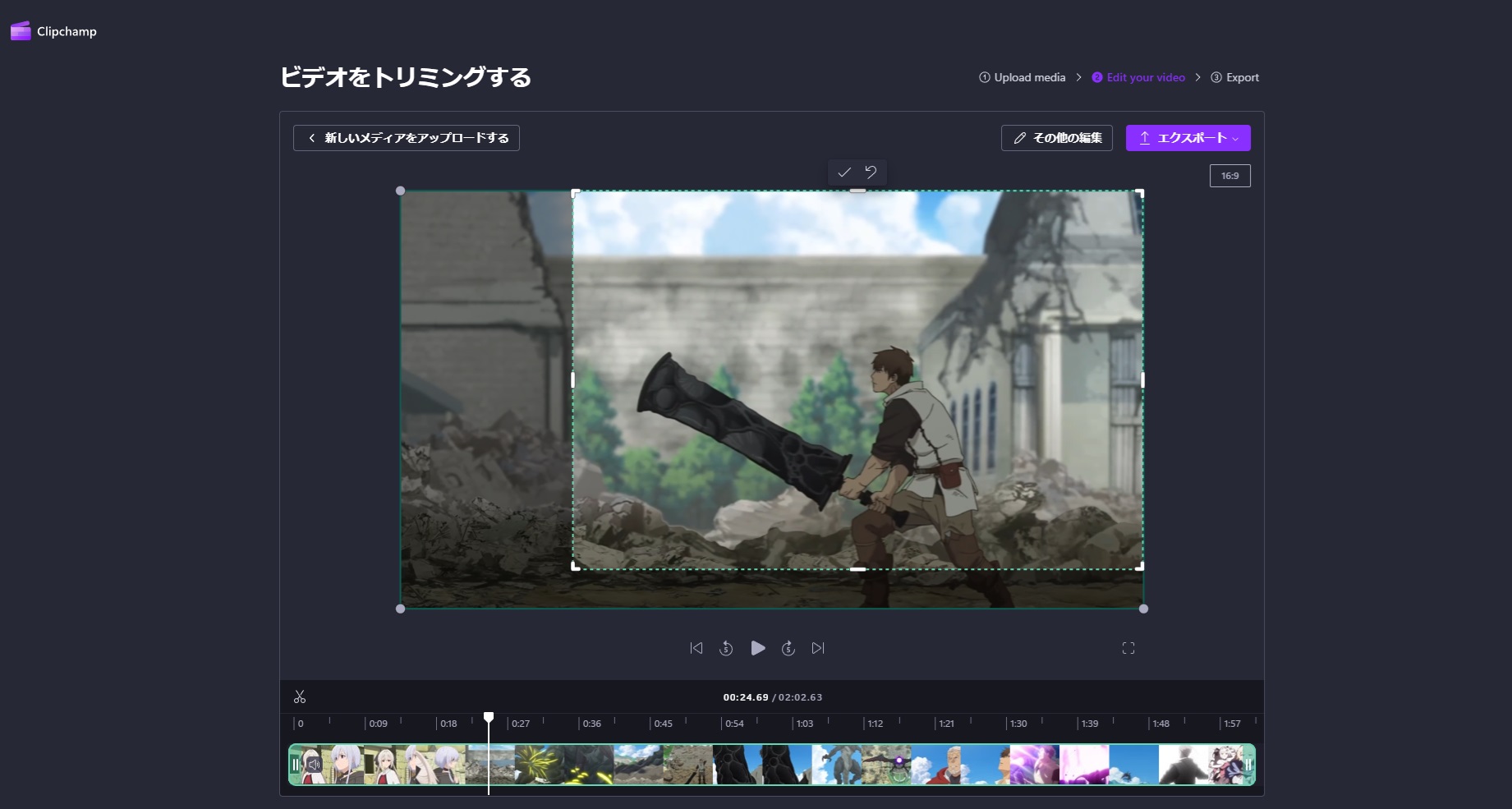Revert the crop with the undo arrow
1512x809 pixels.
tap(871, 172)
